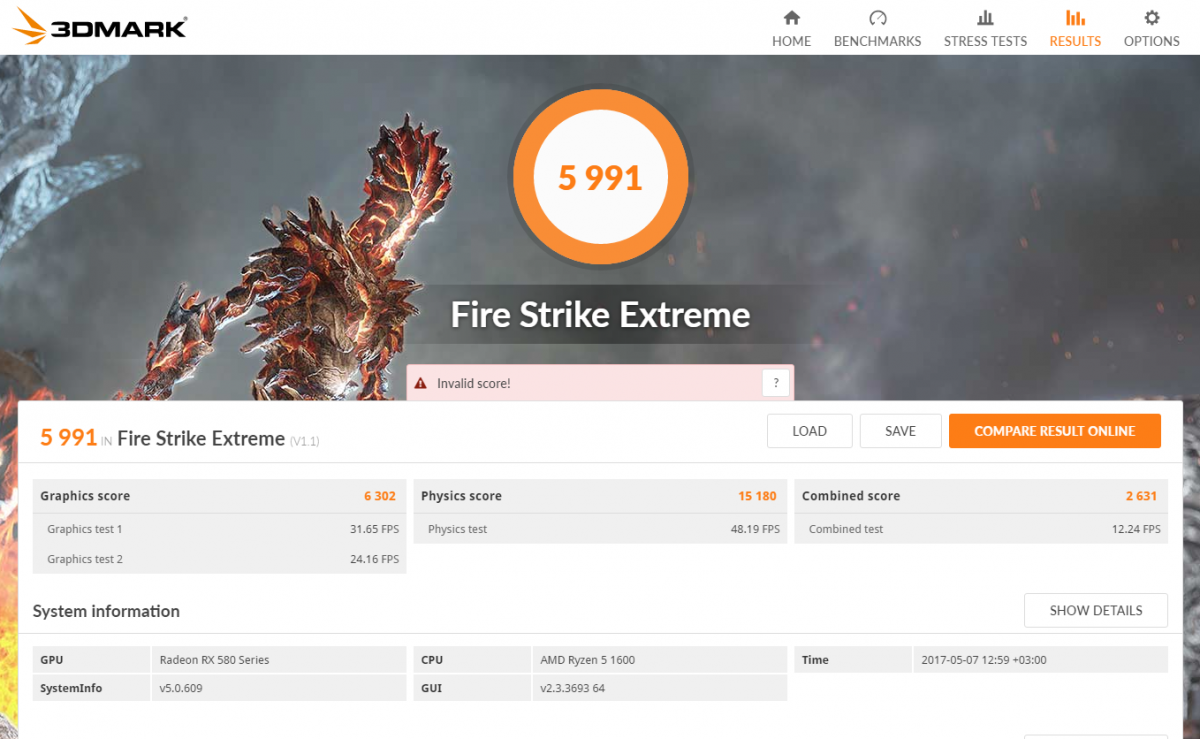1200x739 pixels.
Task: Click the 24.16 FPS value
Action: click(374, 559)
